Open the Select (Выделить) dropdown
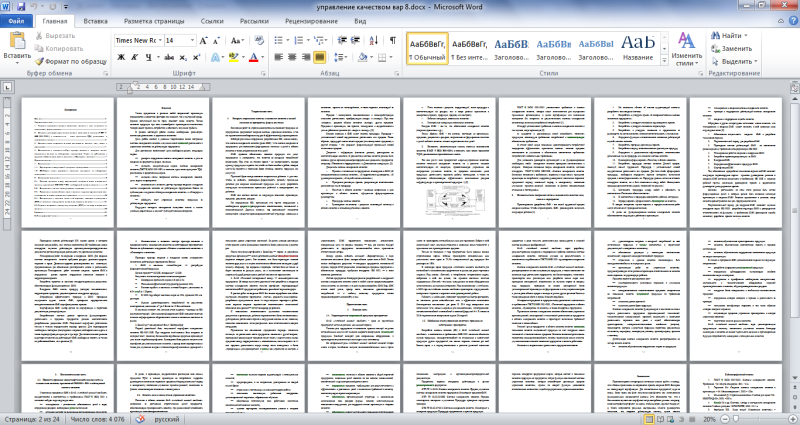800x425 pixels. point(734,61)
